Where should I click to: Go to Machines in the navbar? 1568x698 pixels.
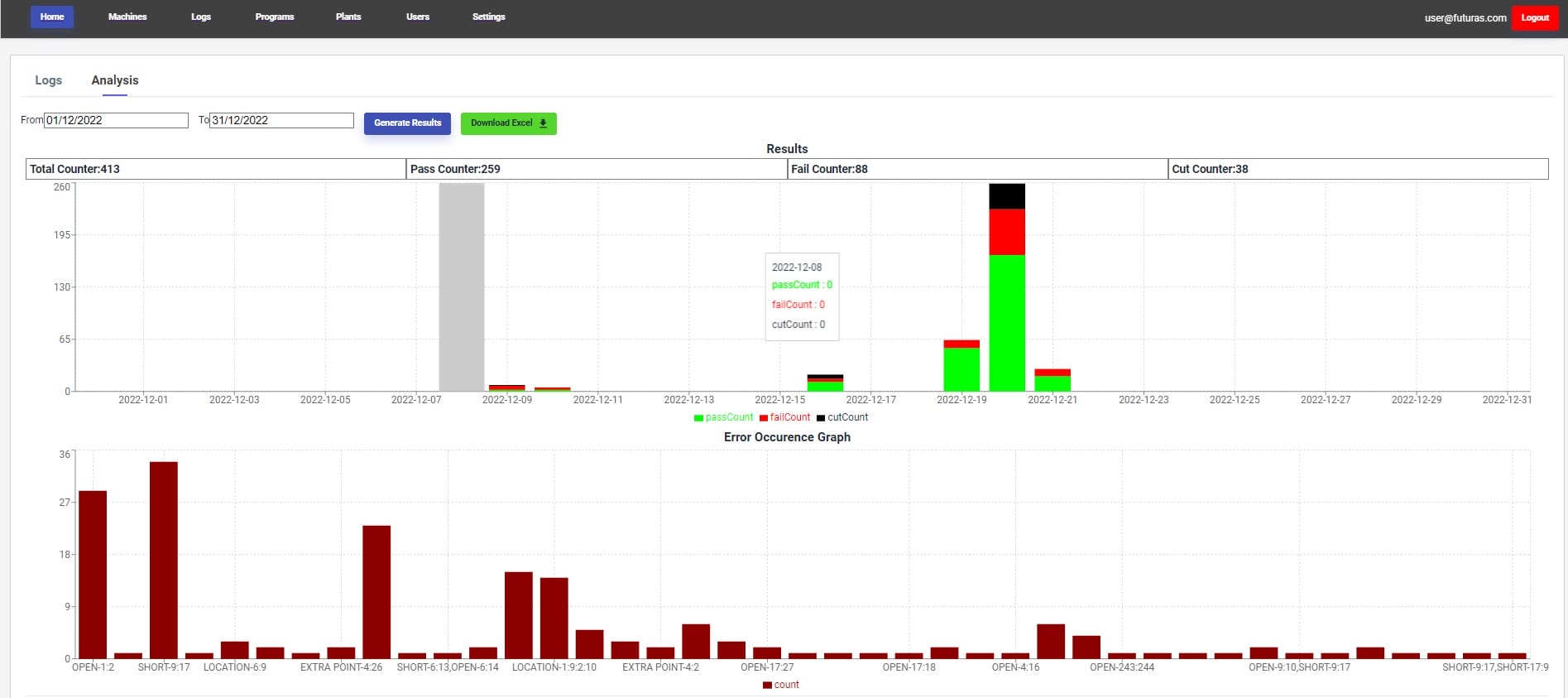[127, 17]
